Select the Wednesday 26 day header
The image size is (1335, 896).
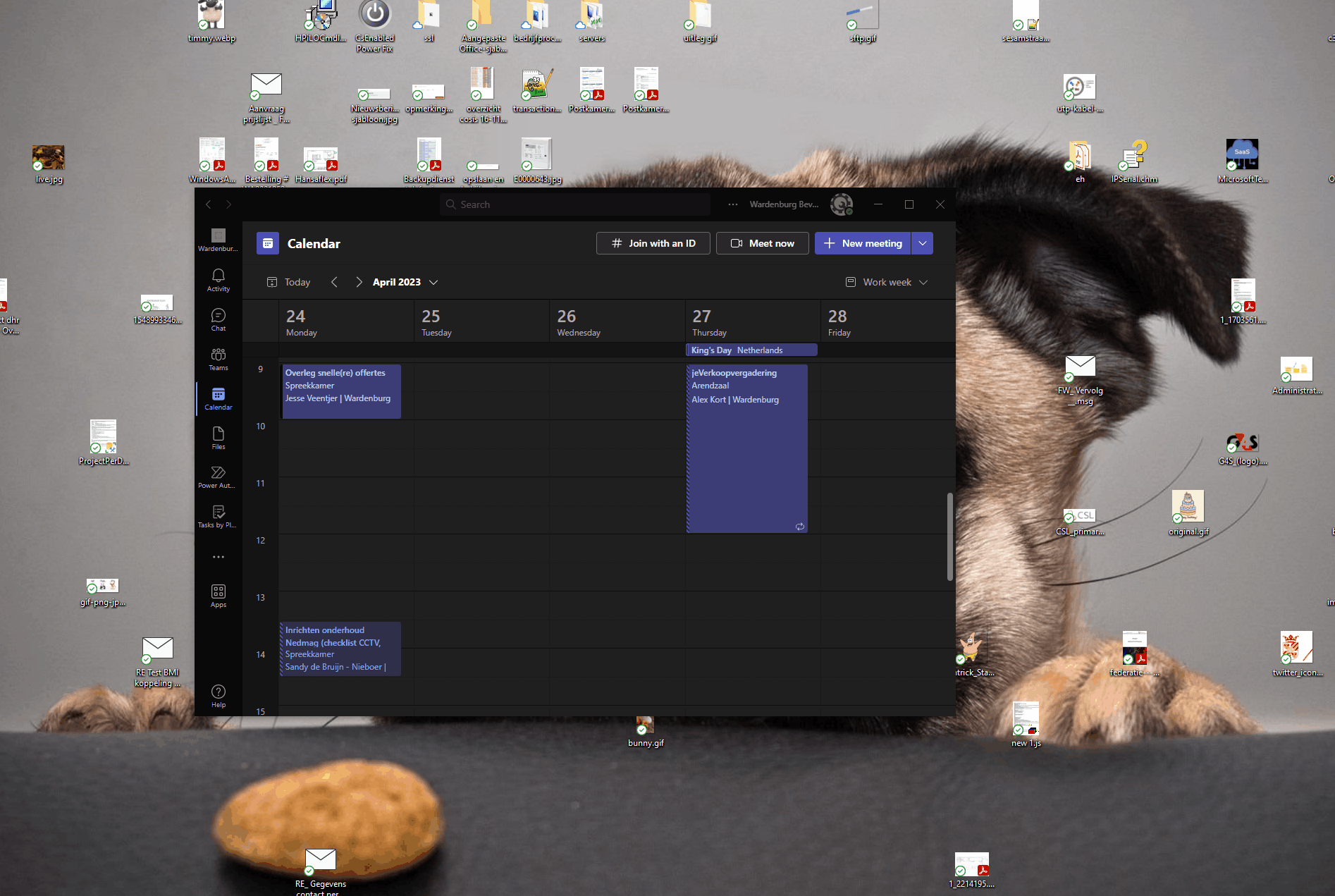coord(617,322)
